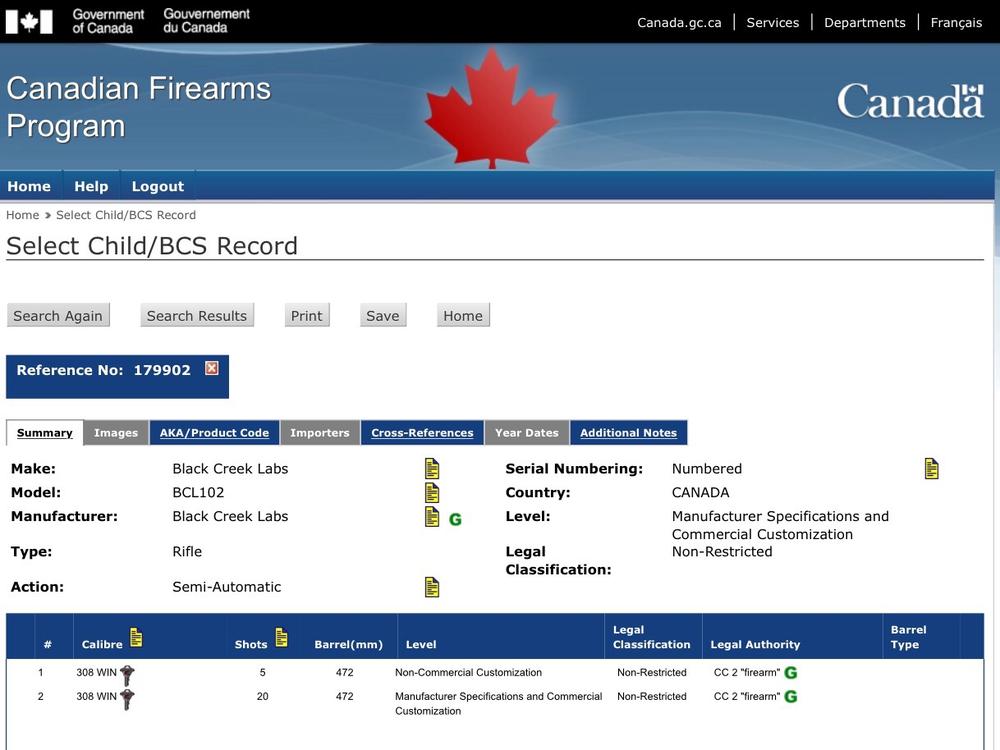Open Home in the blue navigation bar

tap(29, 186)
